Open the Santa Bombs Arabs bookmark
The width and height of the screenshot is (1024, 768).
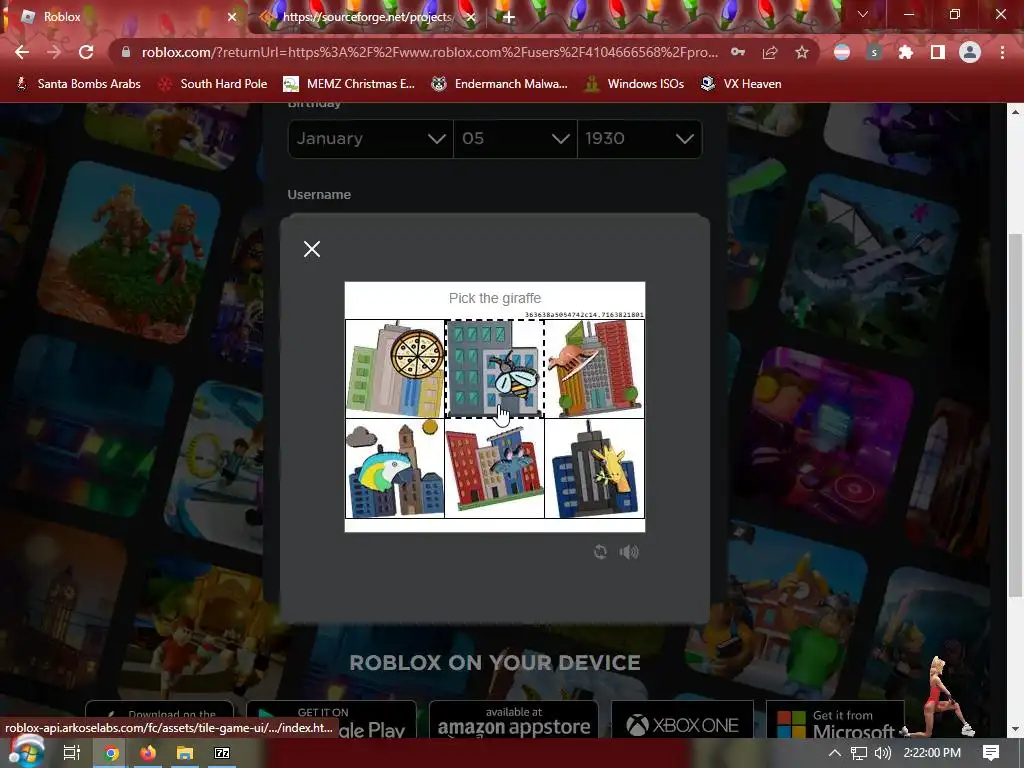78,84
